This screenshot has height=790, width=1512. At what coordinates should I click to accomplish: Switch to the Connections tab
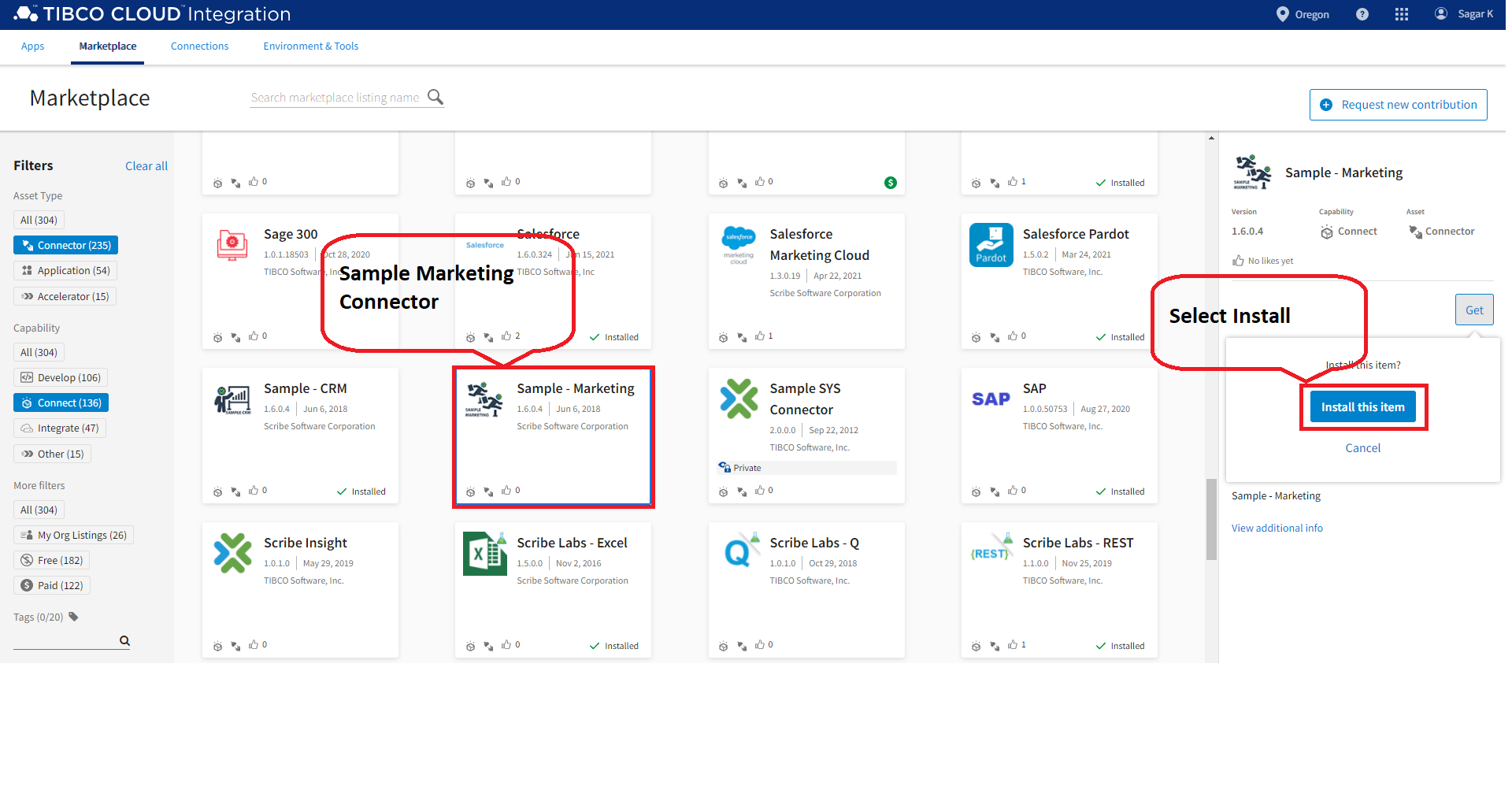click(200, 46)
